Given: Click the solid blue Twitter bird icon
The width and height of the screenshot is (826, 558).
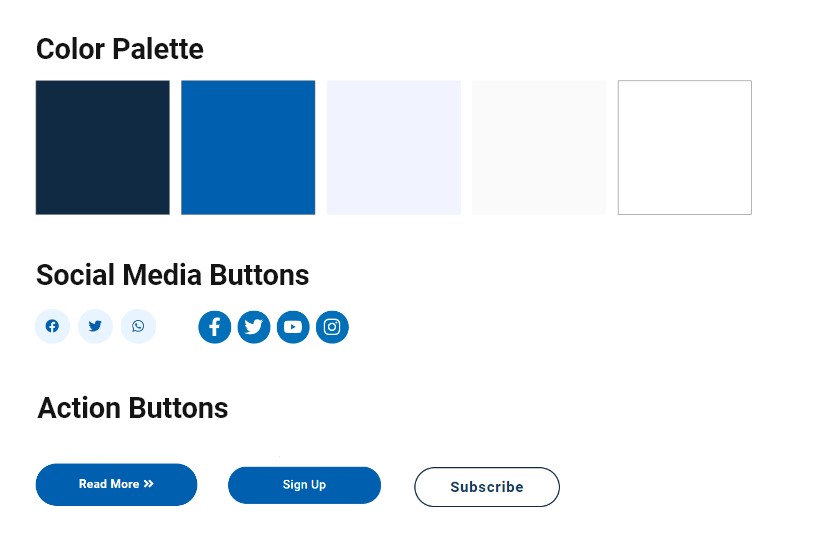Looking at the screenshot, I should click(254, 327).
